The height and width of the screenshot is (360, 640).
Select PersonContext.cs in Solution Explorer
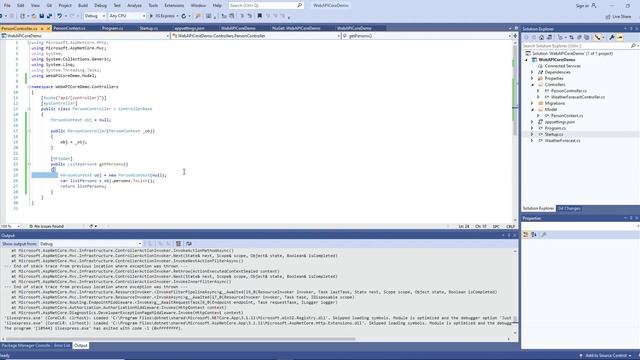click(567, 116)
